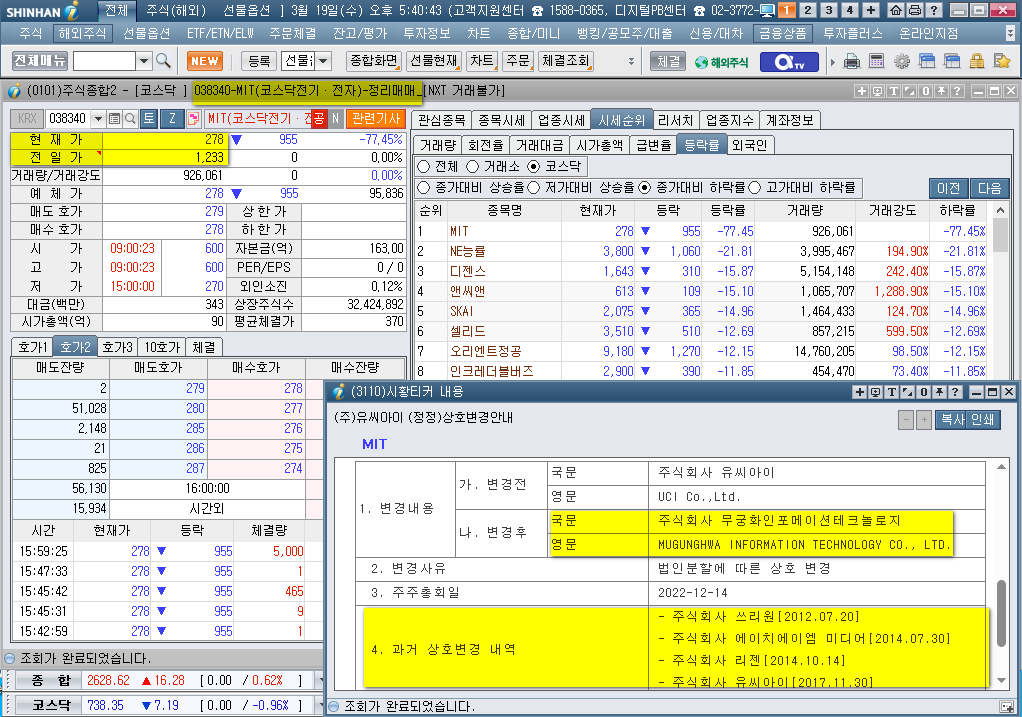Open the calculator tool icon

point(877,61)
